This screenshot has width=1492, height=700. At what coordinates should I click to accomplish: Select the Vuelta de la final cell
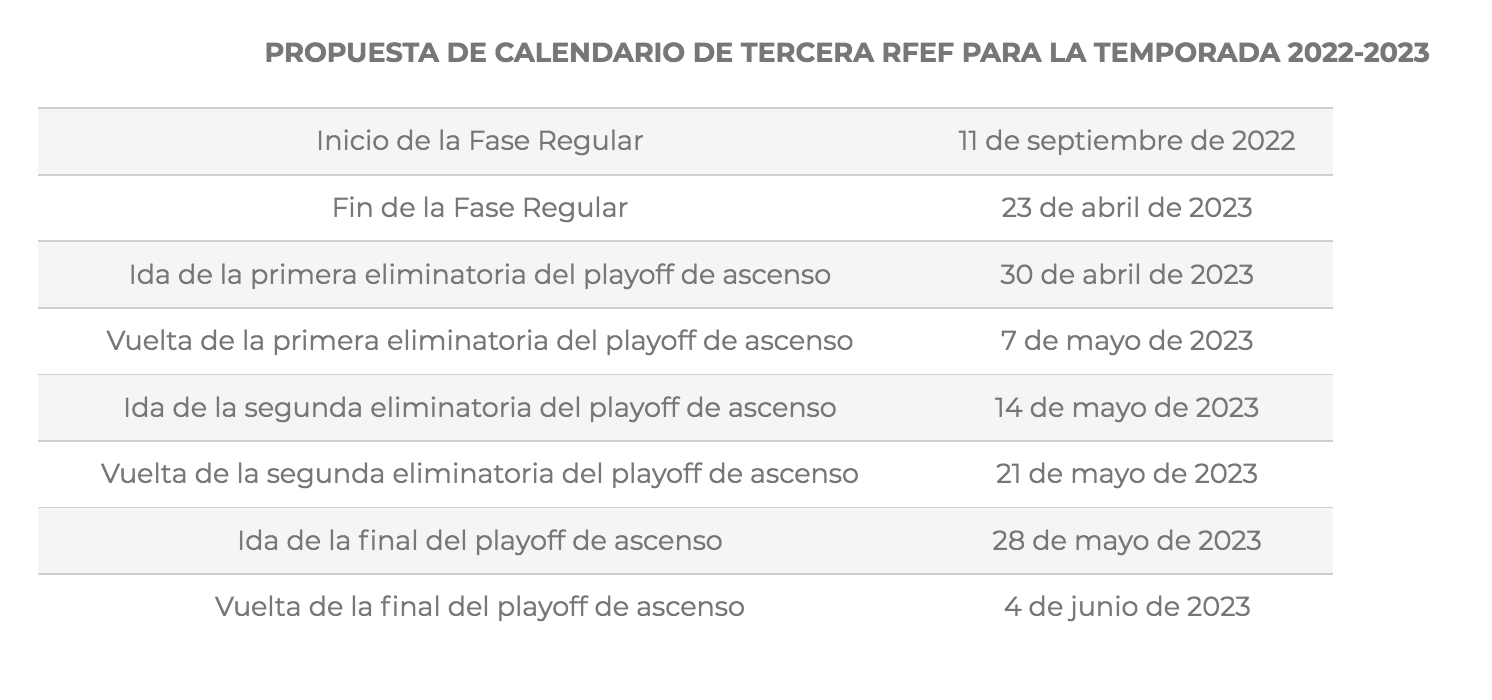coord(479,607)
